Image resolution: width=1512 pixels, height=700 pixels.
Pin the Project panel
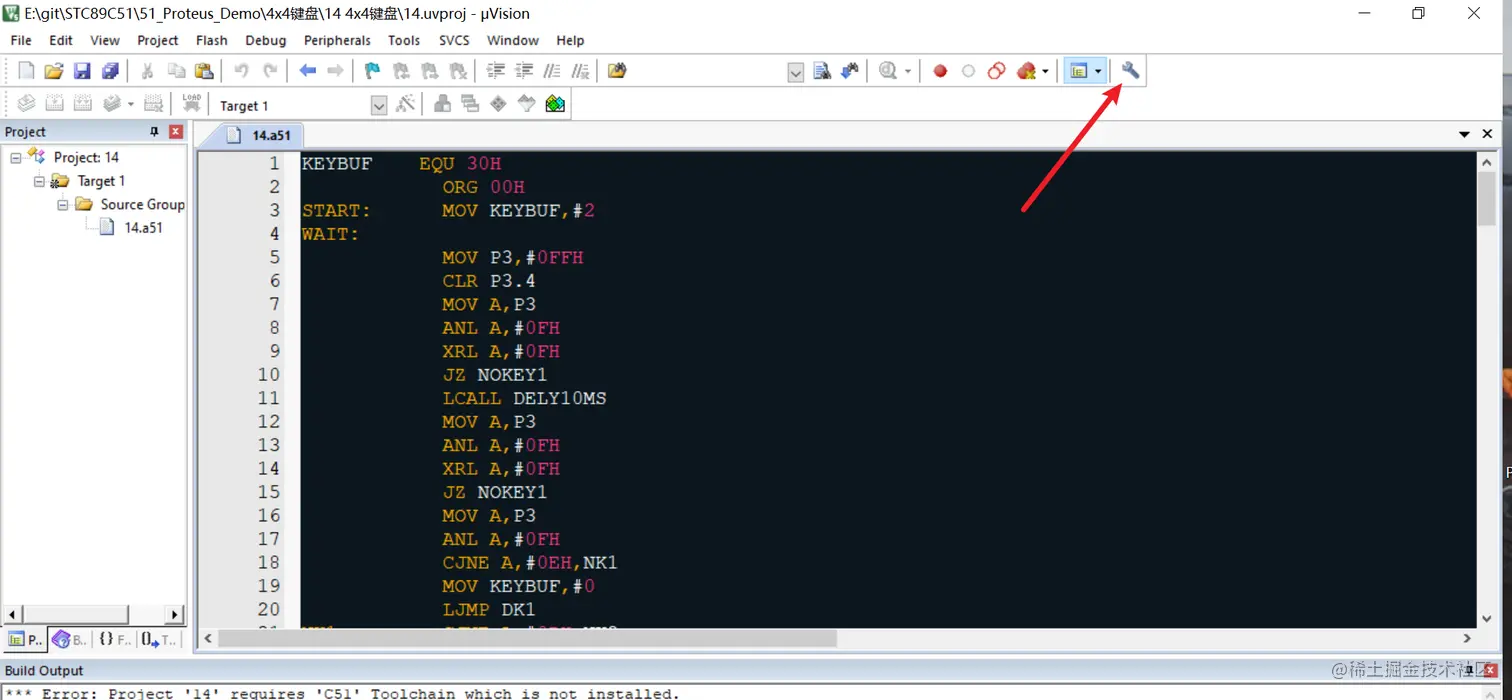(x=154, y=132)
